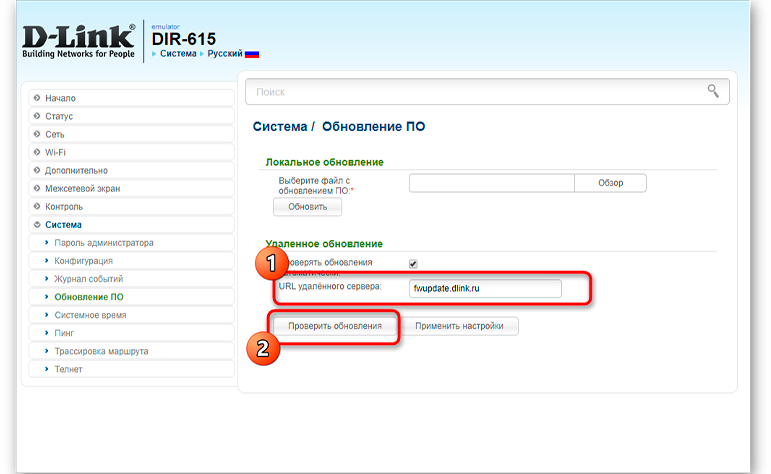Image resolution: width=771 pixels, height=474 pixels.
Task: Expand the Wi-Fi section arrow
Action: [x=37, y=152]
